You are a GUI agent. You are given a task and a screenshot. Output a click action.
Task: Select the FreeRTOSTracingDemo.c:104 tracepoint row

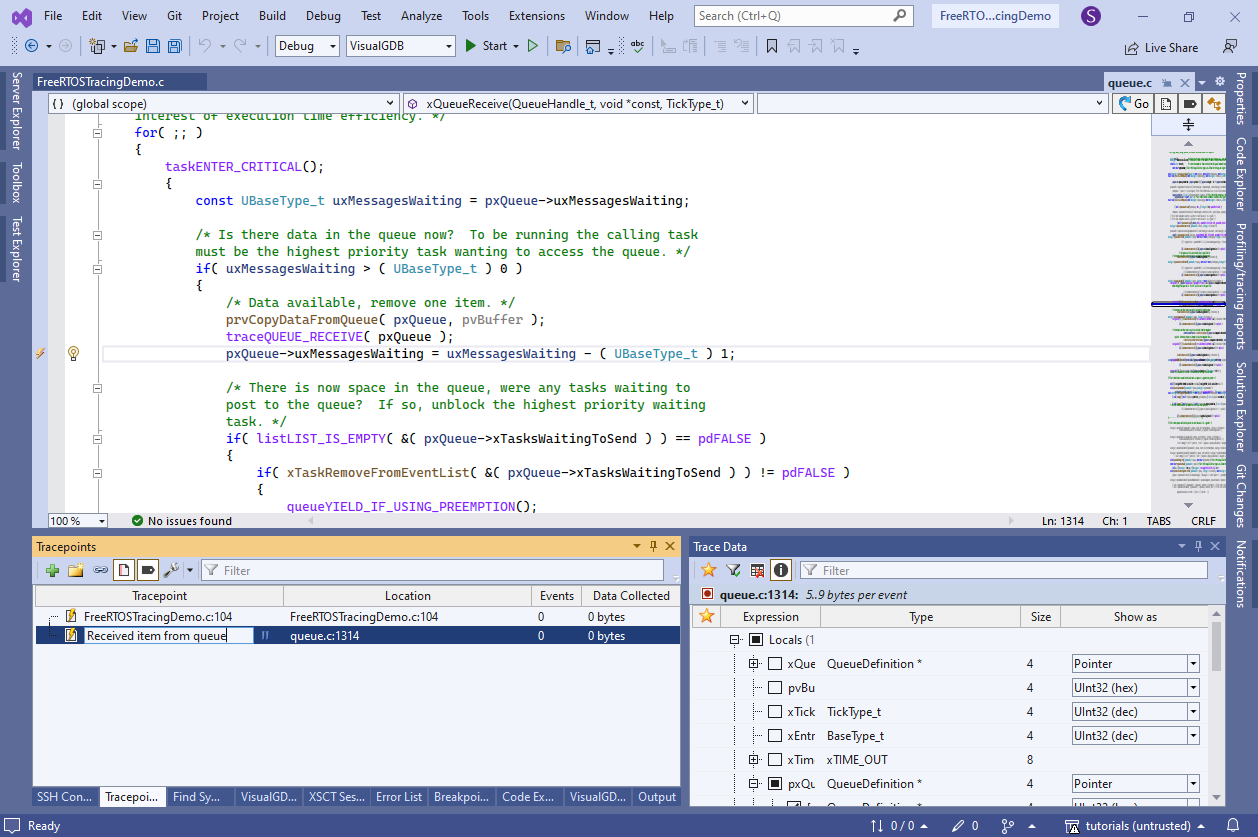point(357,617)
